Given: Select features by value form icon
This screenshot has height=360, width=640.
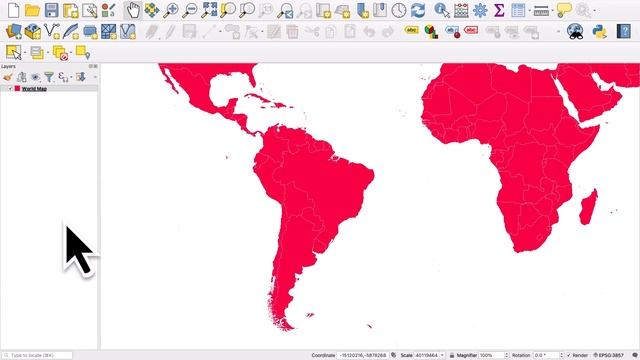Looking at the screenshot, I should [37, 53].
